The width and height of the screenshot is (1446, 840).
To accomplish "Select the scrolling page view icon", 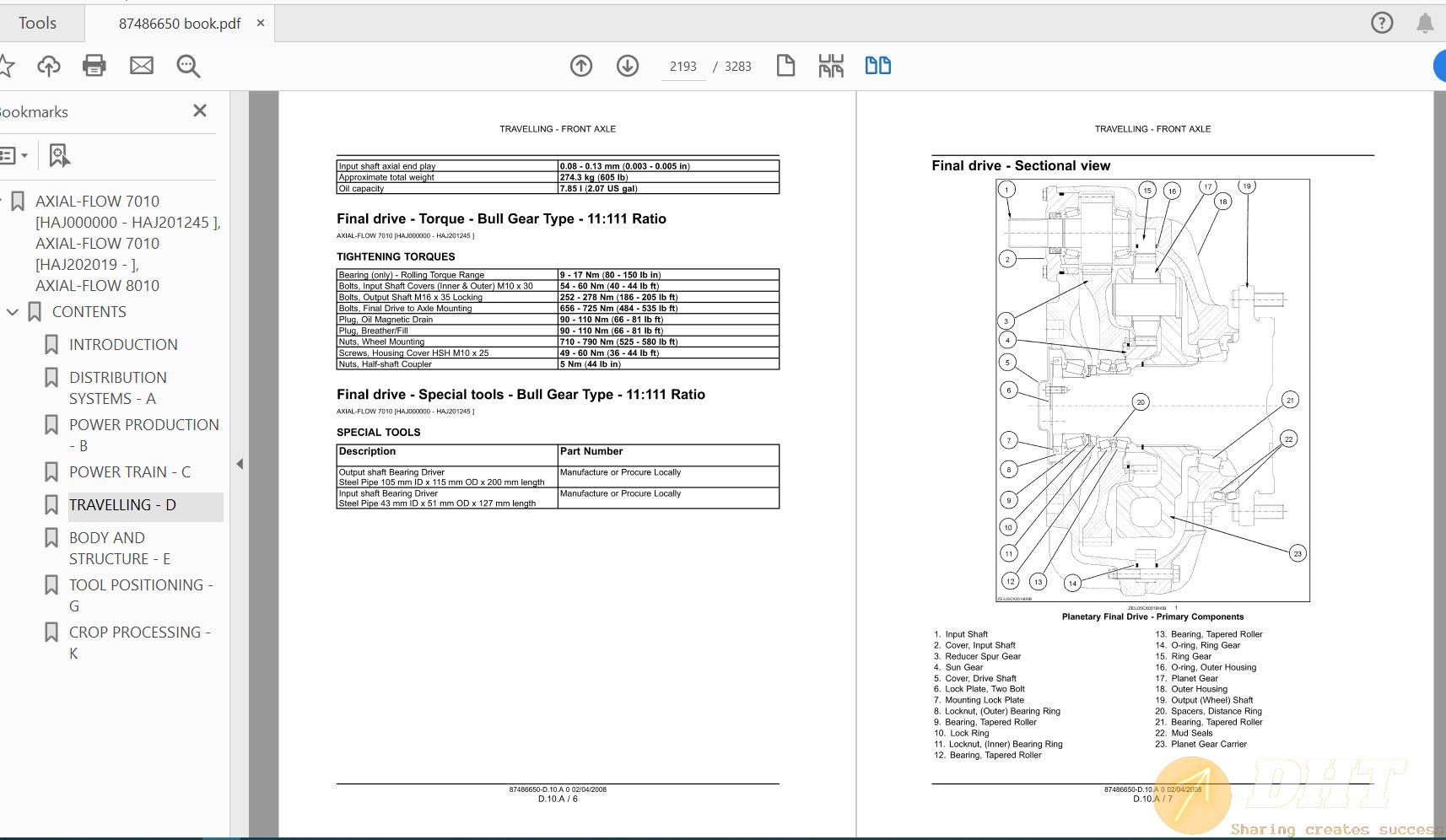I will click(x=831, y=66).
